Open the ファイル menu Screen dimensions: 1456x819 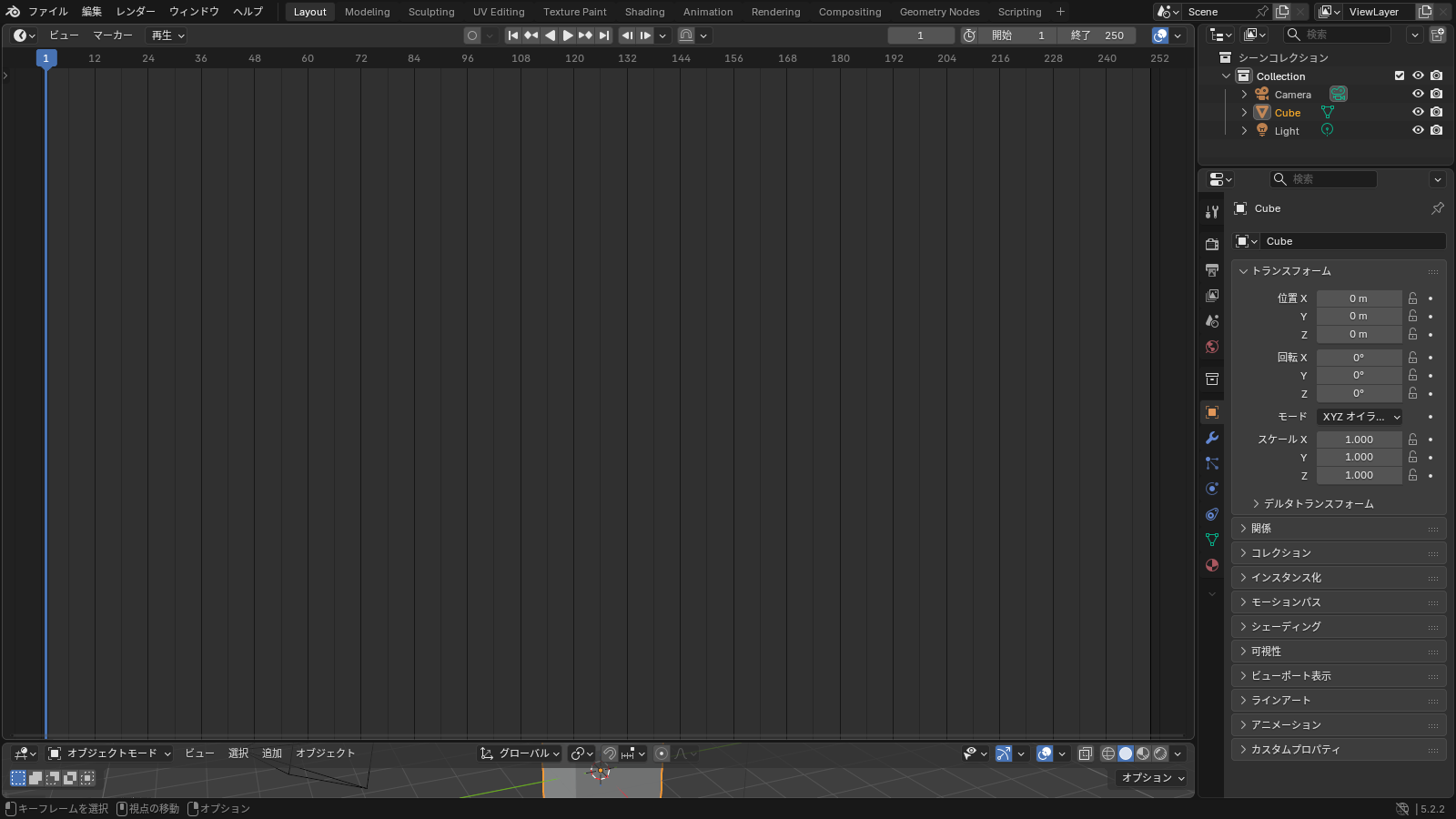(x=48, y=12)
